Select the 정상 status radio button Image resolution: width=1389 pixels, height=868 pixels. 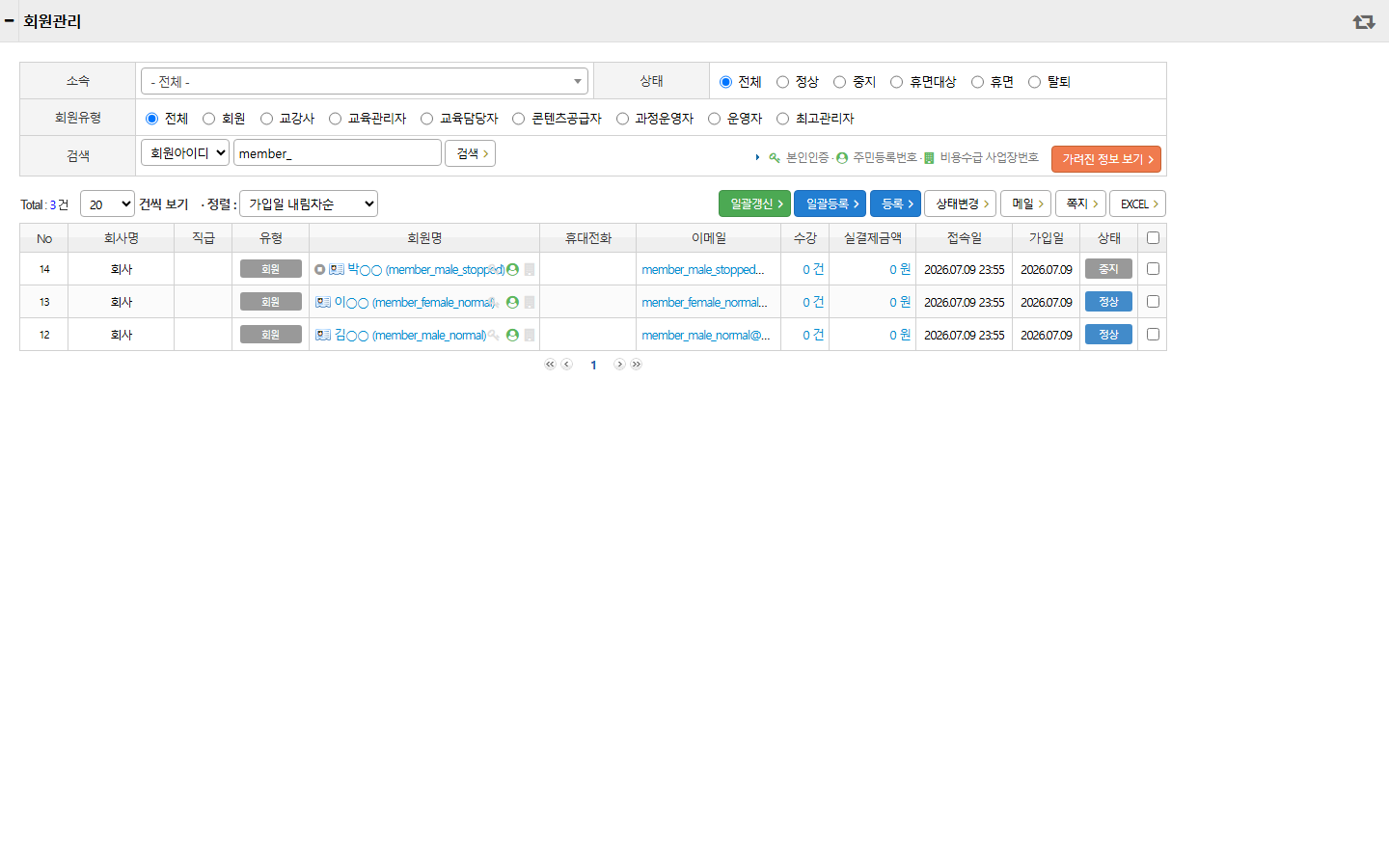782,82
